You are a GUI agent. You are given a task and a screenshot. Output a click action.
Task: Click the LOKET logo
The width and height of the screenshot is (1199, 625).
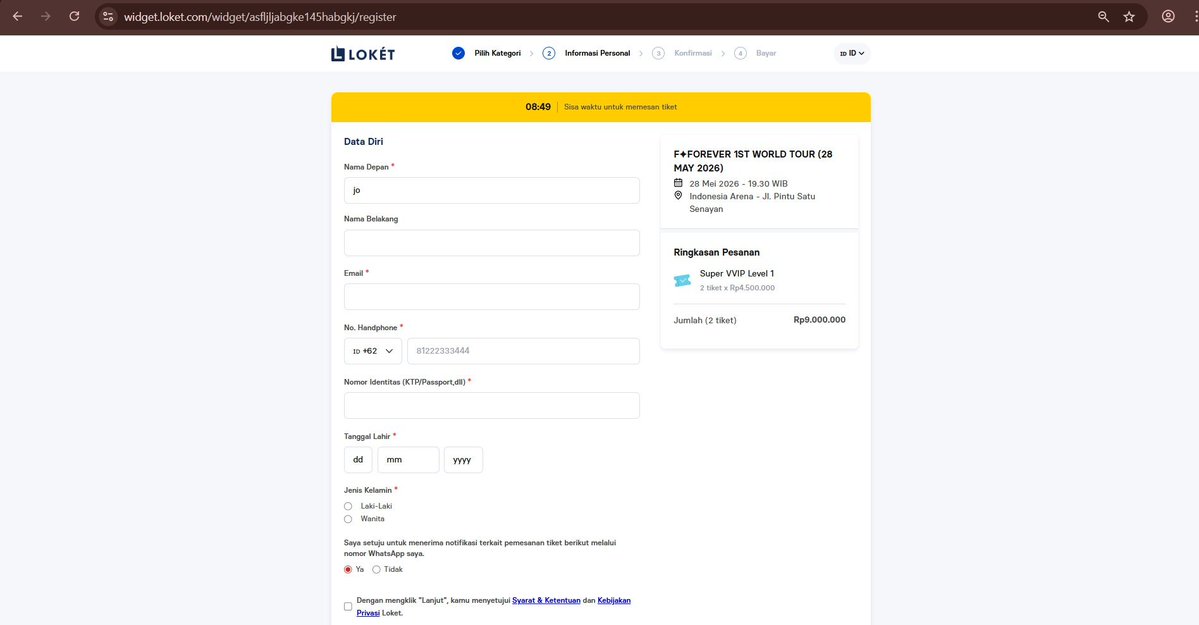coord(362,54)
